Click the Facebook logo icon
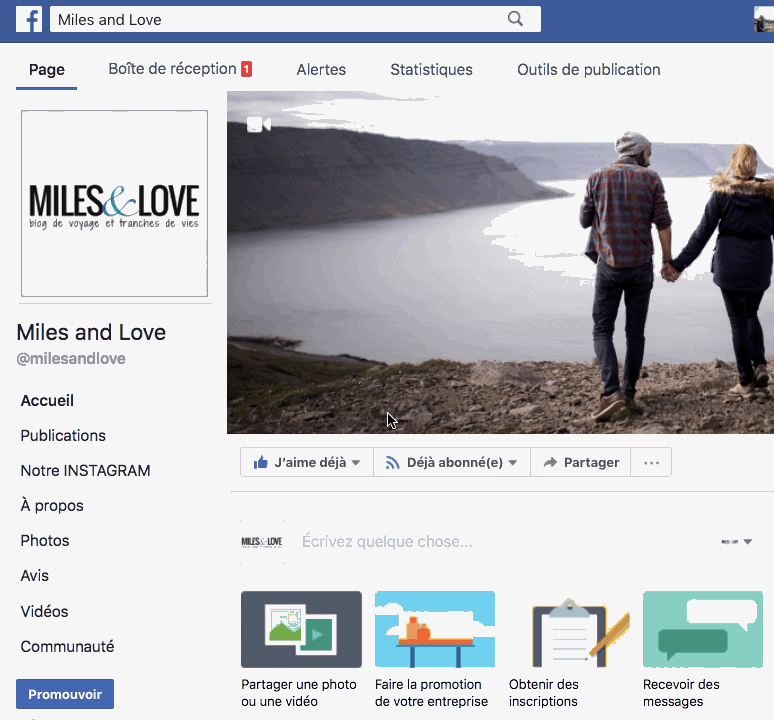The height and width of the screenshot is (720, 774). (x=28, y=19)
